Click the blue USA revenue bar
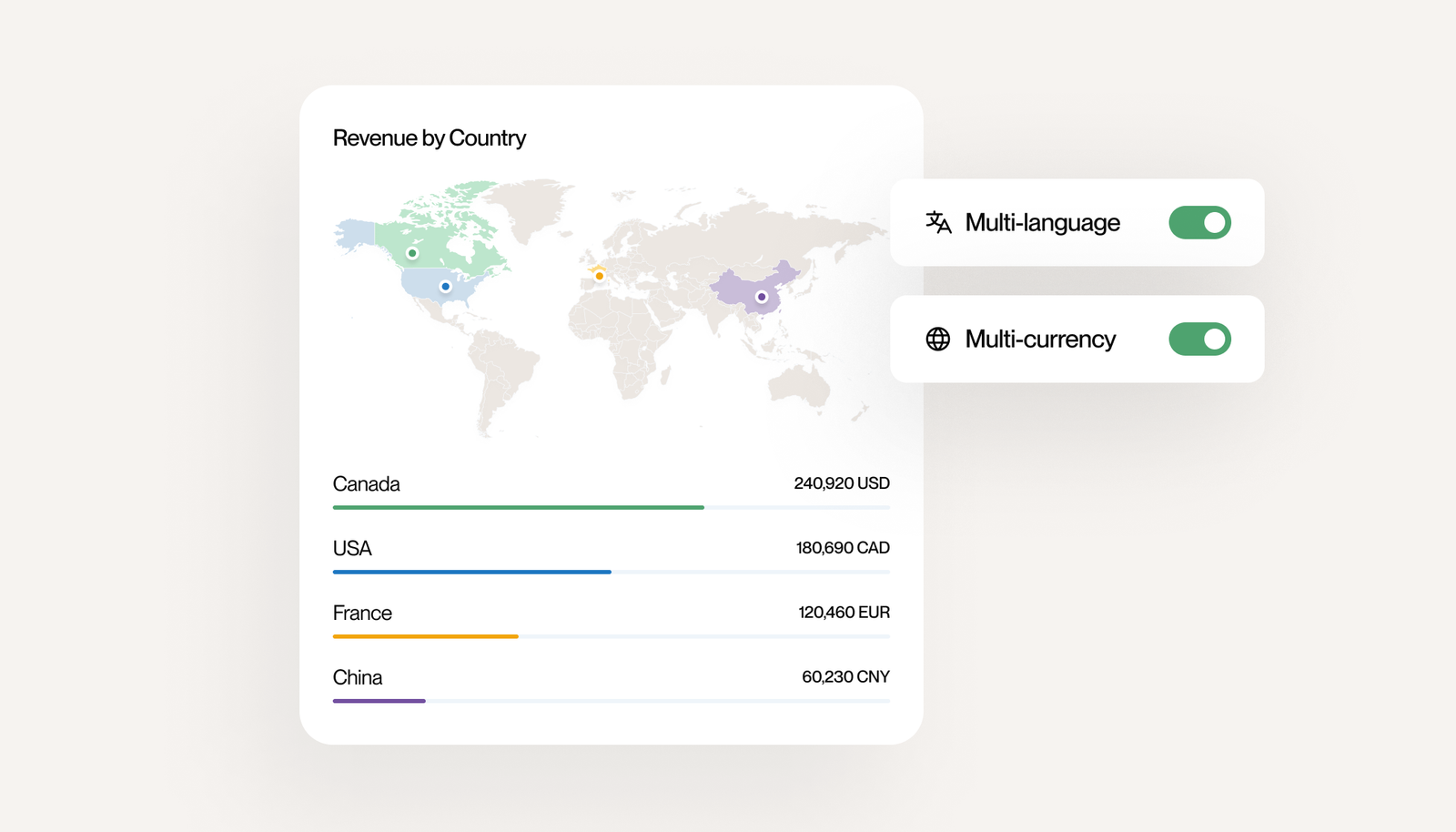 pyautogui.click(x=472, y=572)
